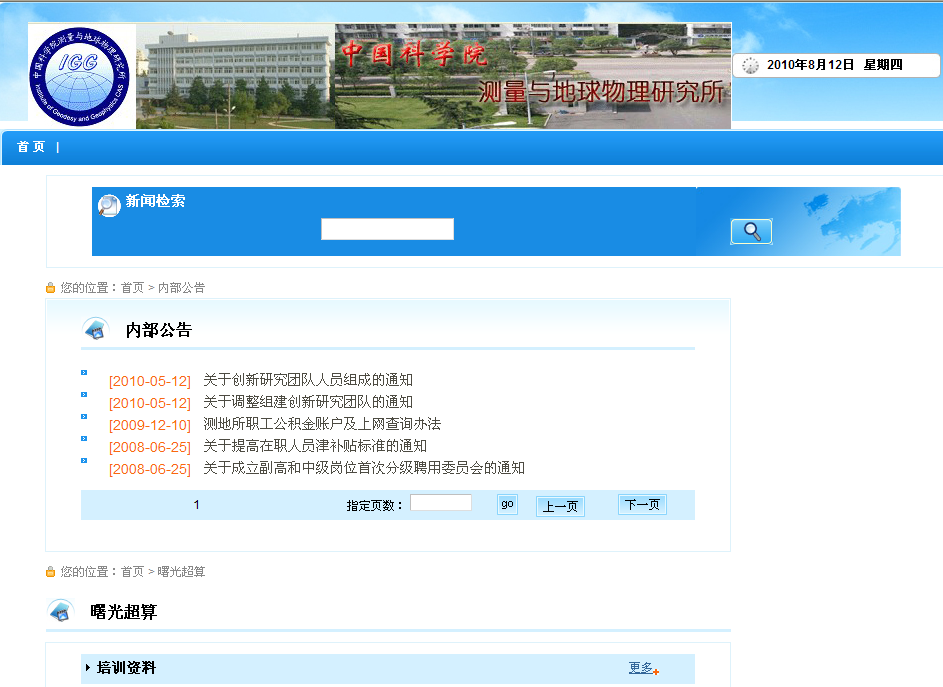This screenshot has height=687, width=943.
Task: Click the 新闻检索 magnifier document icon
Action: coord(109,206)
